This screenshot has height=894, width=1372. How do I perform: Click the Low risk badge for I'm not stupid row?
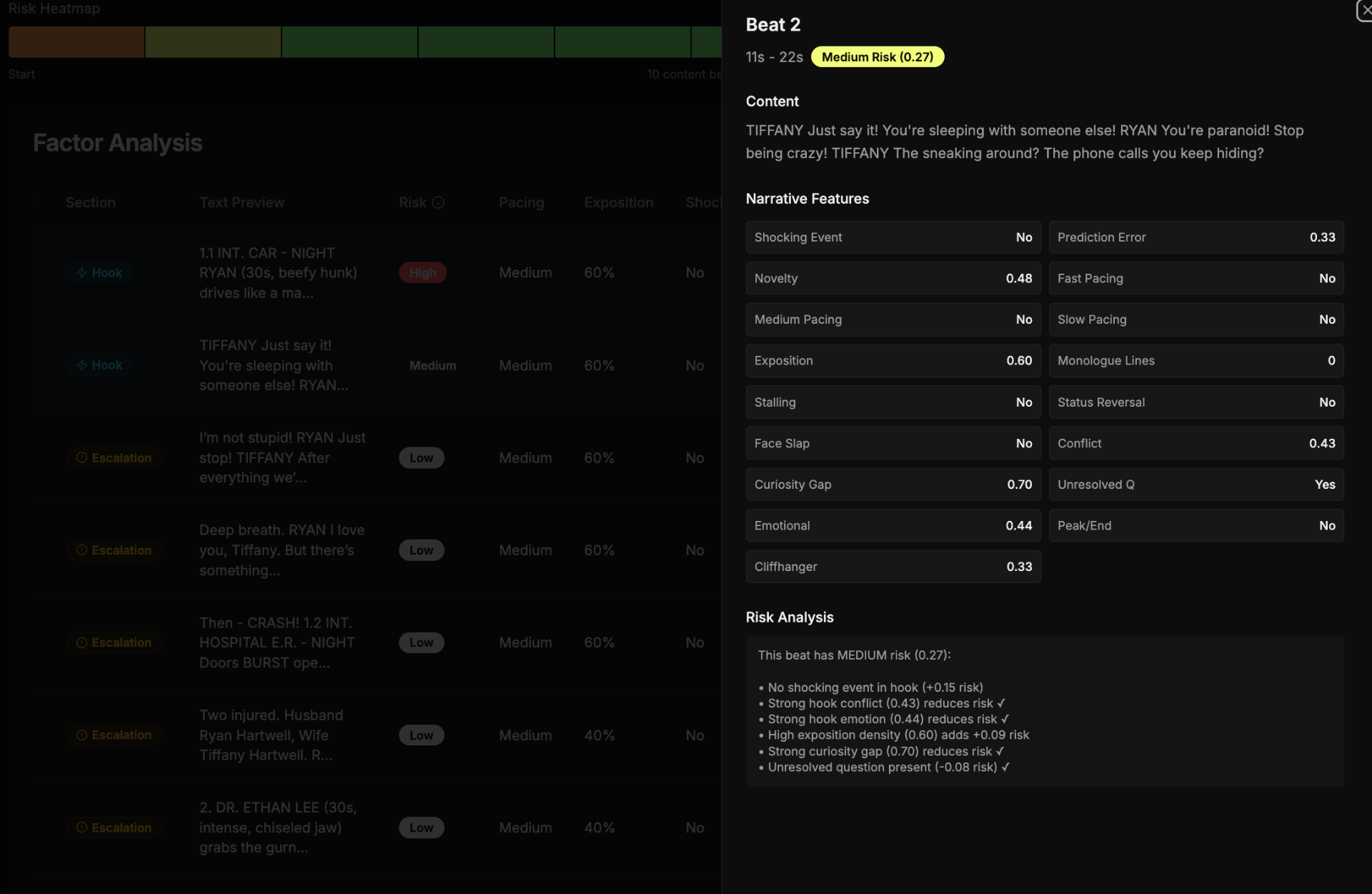pyautogui.click(x=421, y=457)
